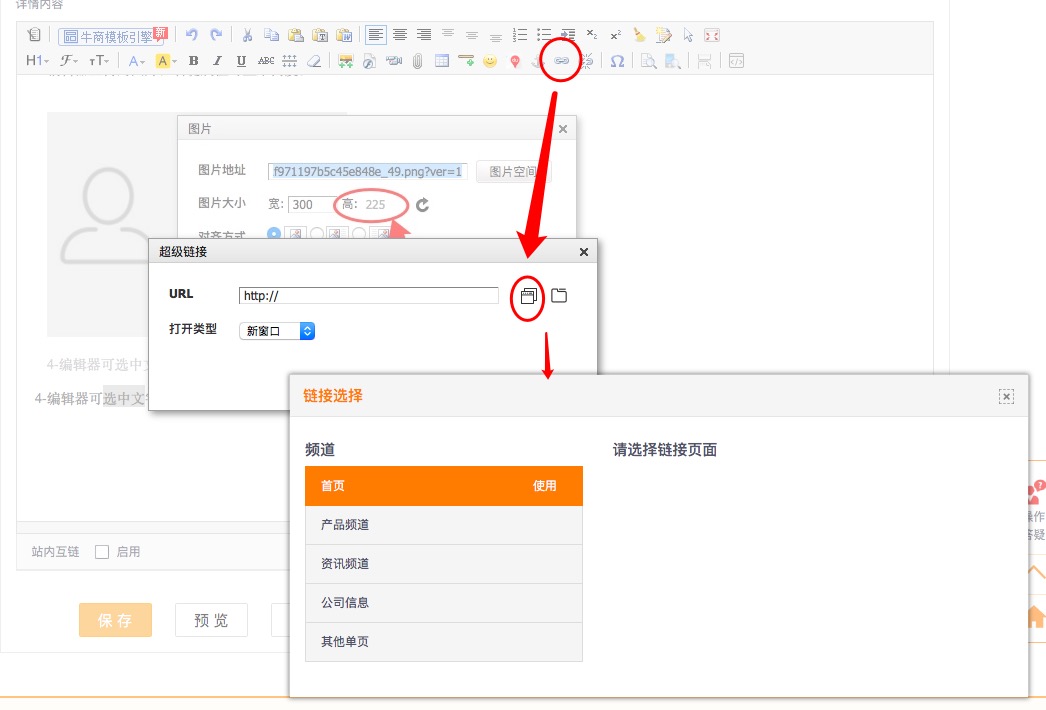Click the 牛商模板引擎 button
The height and width of the screenshot is (710, 1046).
[x=112, y=36]
